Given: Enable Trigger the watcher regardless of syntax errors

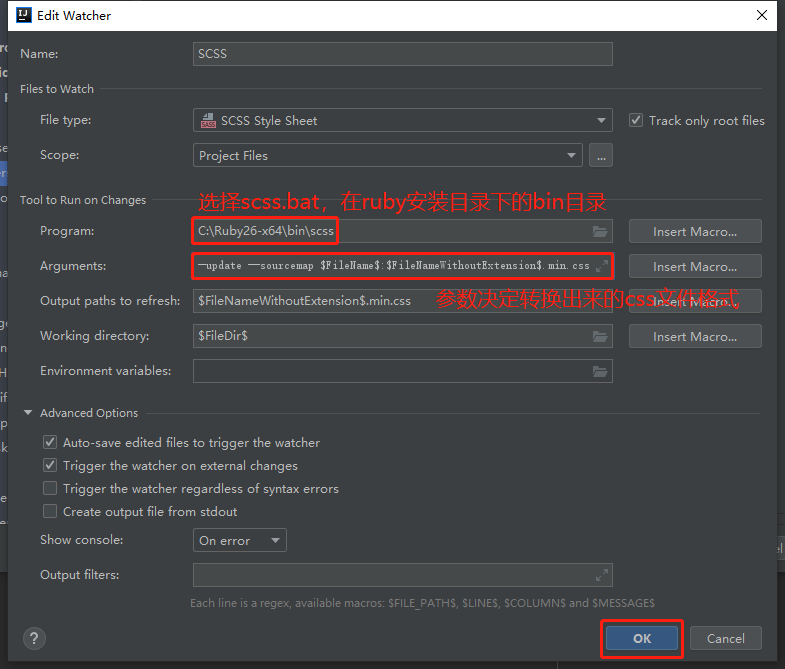Looking at the screenshot, I should pos(50,488).
